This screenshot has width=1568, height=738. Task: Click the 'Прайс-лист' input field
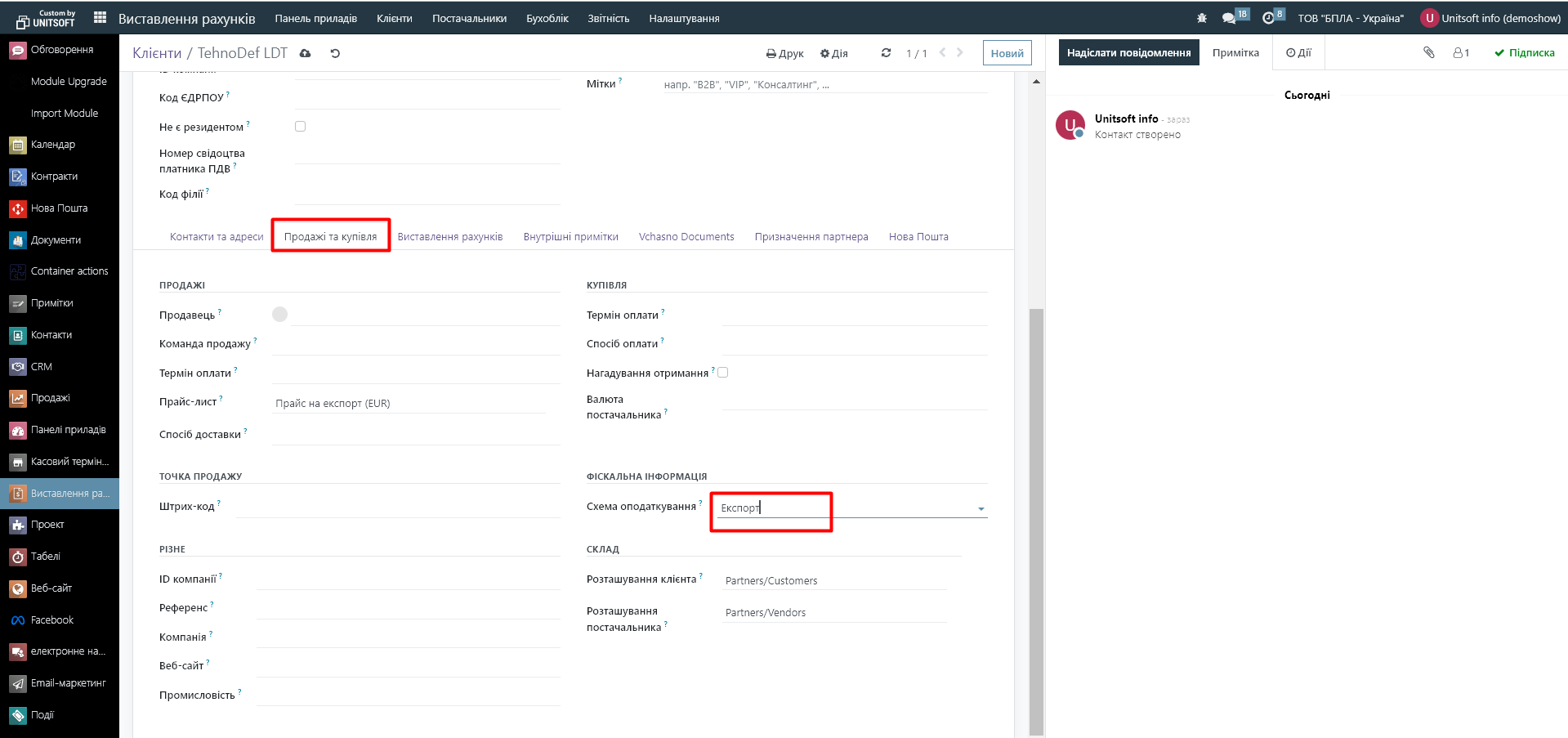point(409,403)
